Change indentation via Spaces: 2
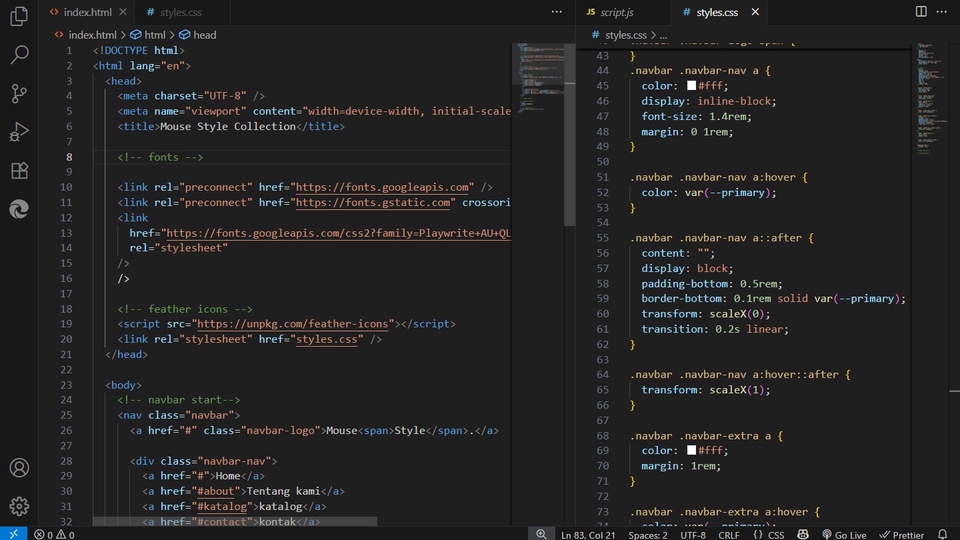Viewport: 960px width, 540px height. [x=647, y=534]
